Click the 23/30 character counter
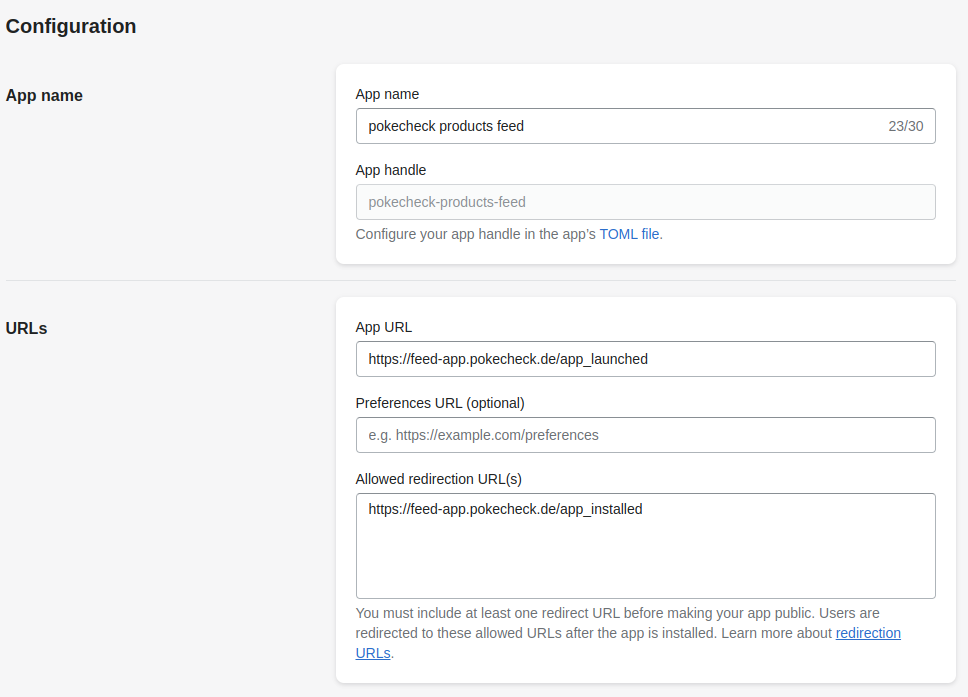Image resolution: width=968 pixels, height=697 pixels. [x=905, y=126]
